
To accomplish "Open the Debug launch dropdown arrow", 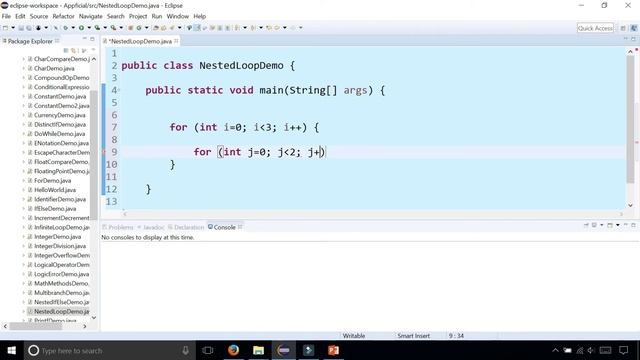I will pyautogui.click(x=73, y=28).
